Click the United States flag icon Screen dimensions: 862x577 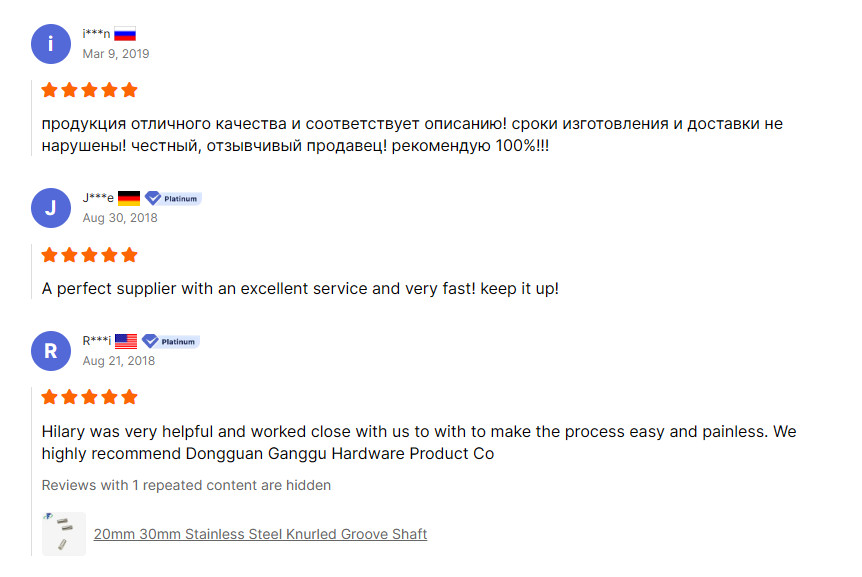[x=126, y=341]
